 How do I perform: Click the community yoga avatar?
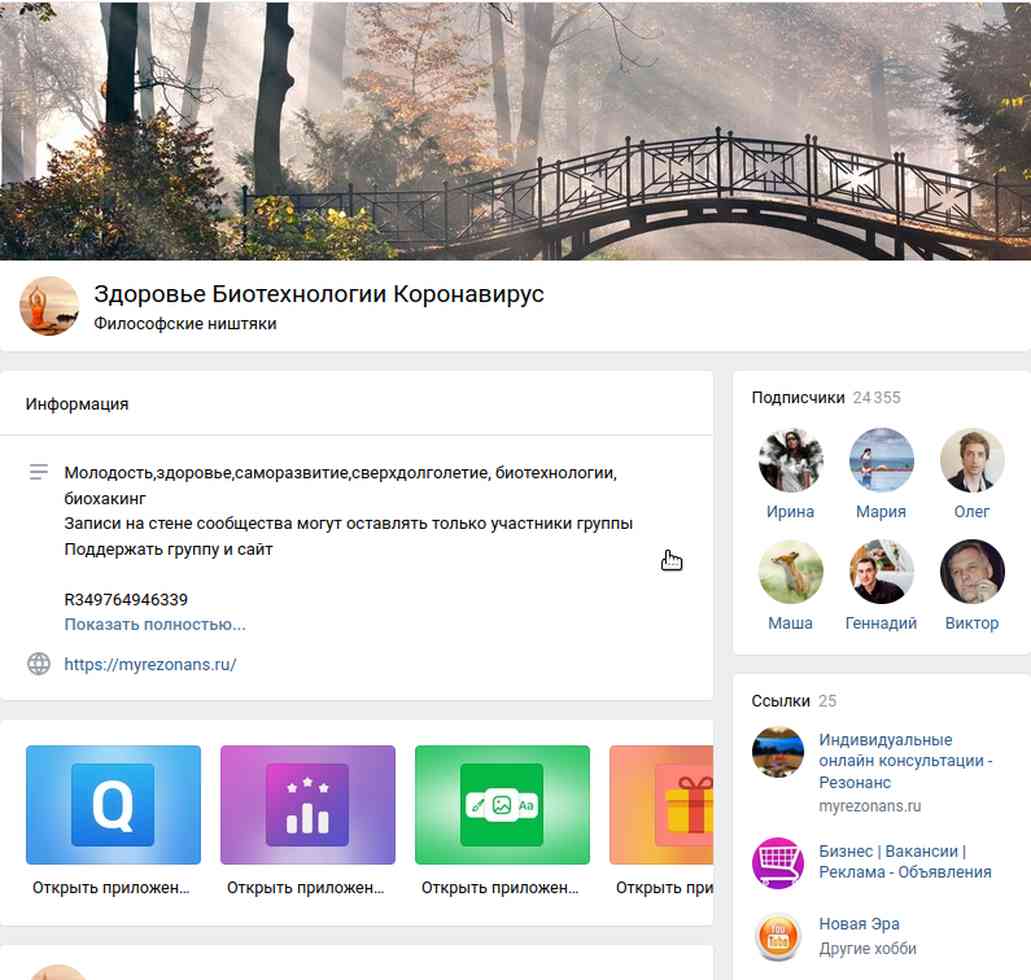click(49, 306)
